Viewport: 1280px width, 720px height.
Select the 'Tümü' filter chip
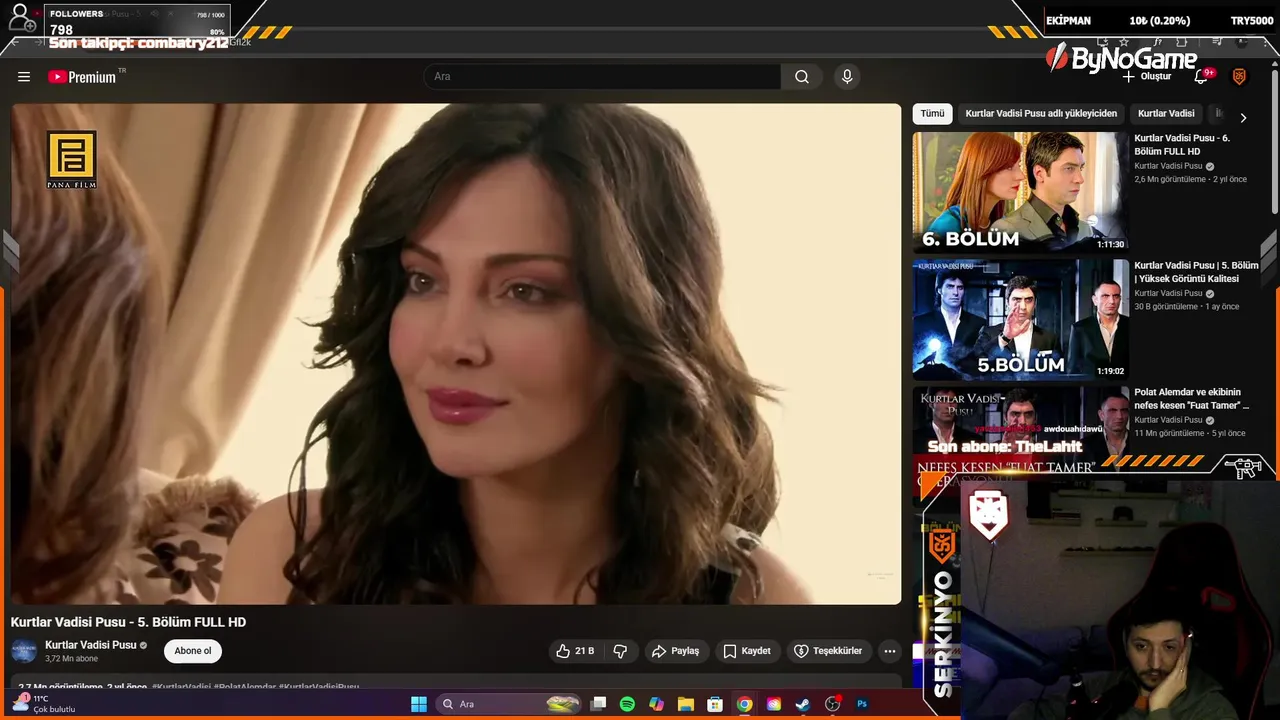932,114
